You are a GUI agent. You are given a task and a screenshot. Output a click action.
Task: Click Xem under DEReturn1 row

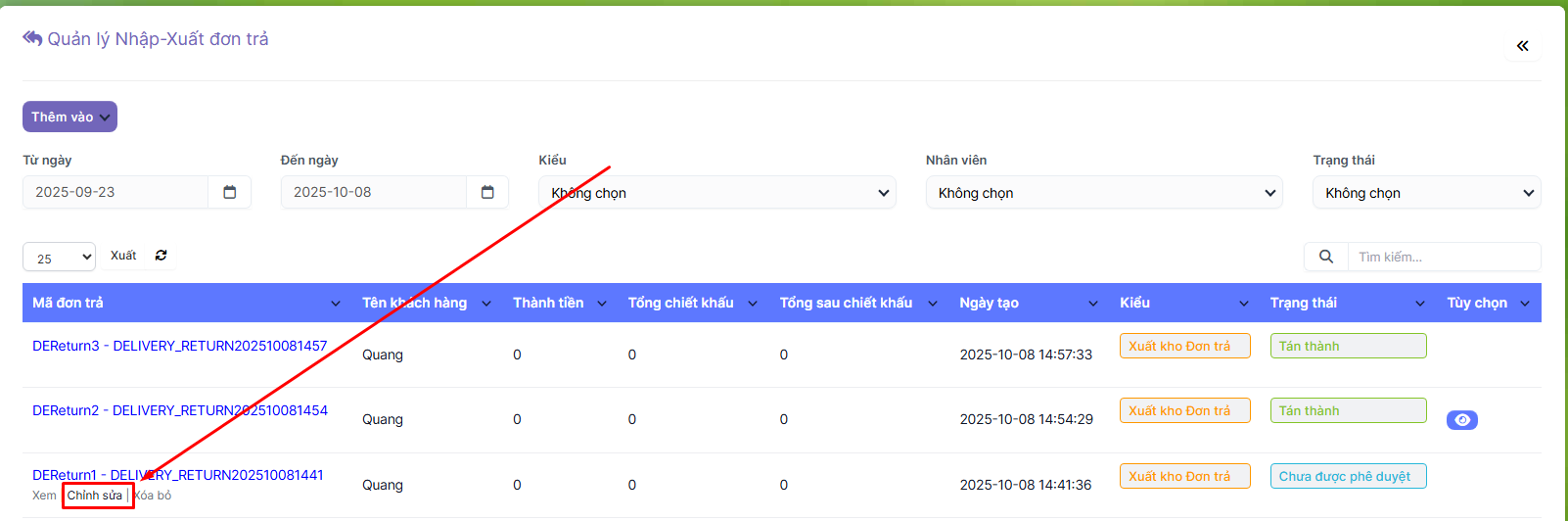point(44,496)
